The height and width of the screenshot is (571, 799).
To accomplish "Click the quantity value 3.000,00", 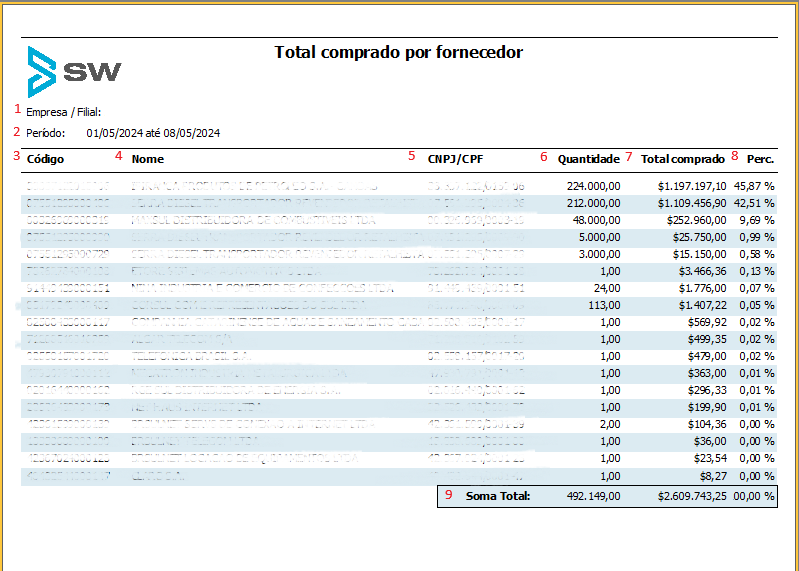I will [x=599, y=254].
